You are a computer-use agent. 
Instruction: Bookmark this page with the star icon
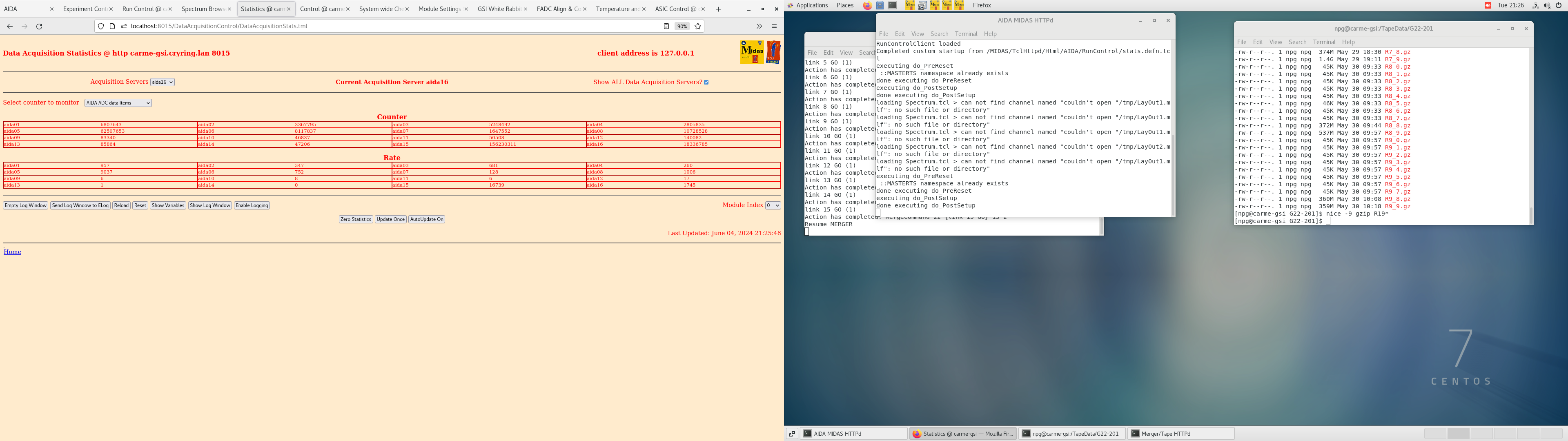click(x=698, y=26)
